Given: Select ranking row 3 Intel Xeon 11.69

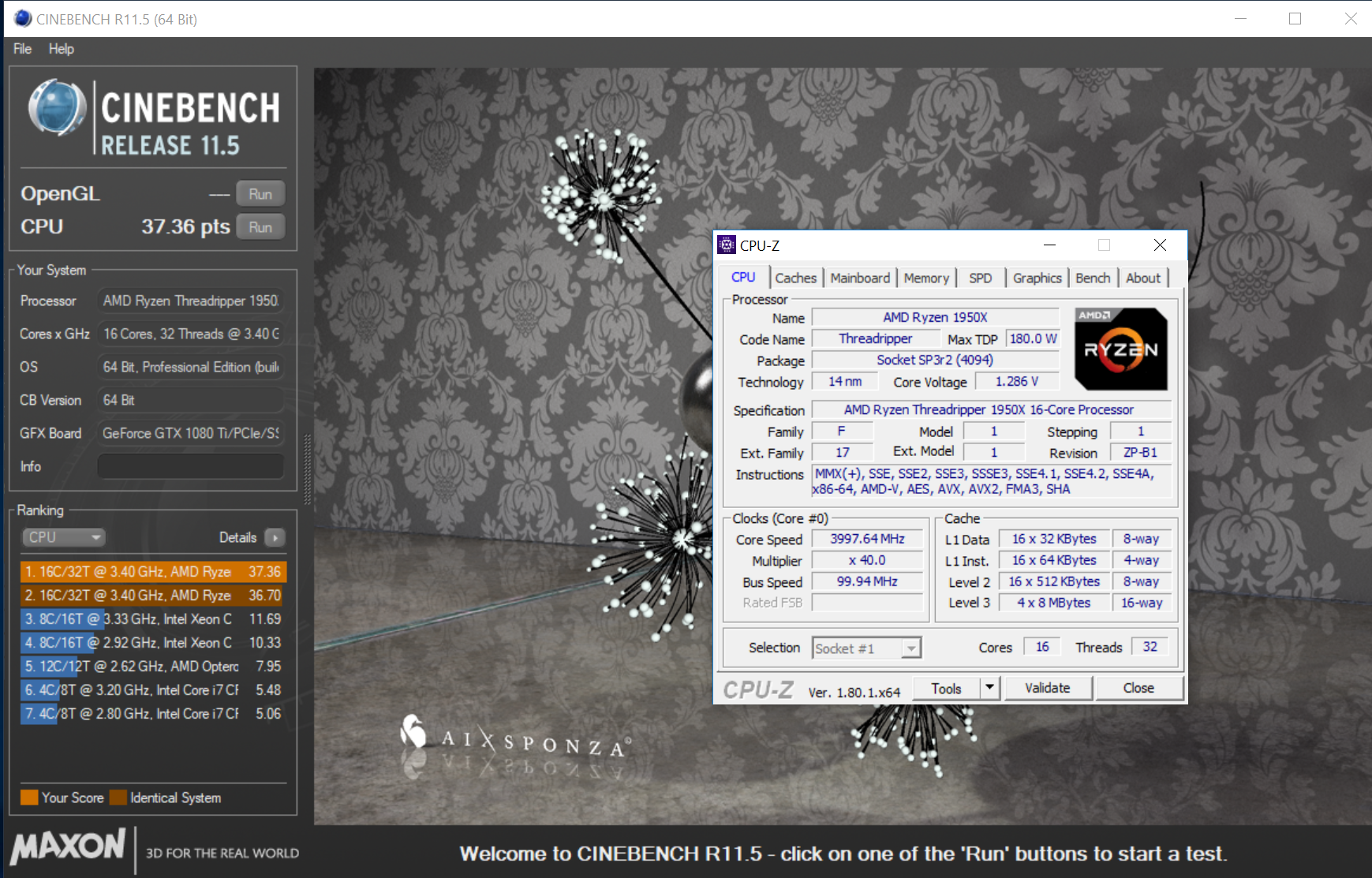Looking at the screenshot, I should [153, 618].
